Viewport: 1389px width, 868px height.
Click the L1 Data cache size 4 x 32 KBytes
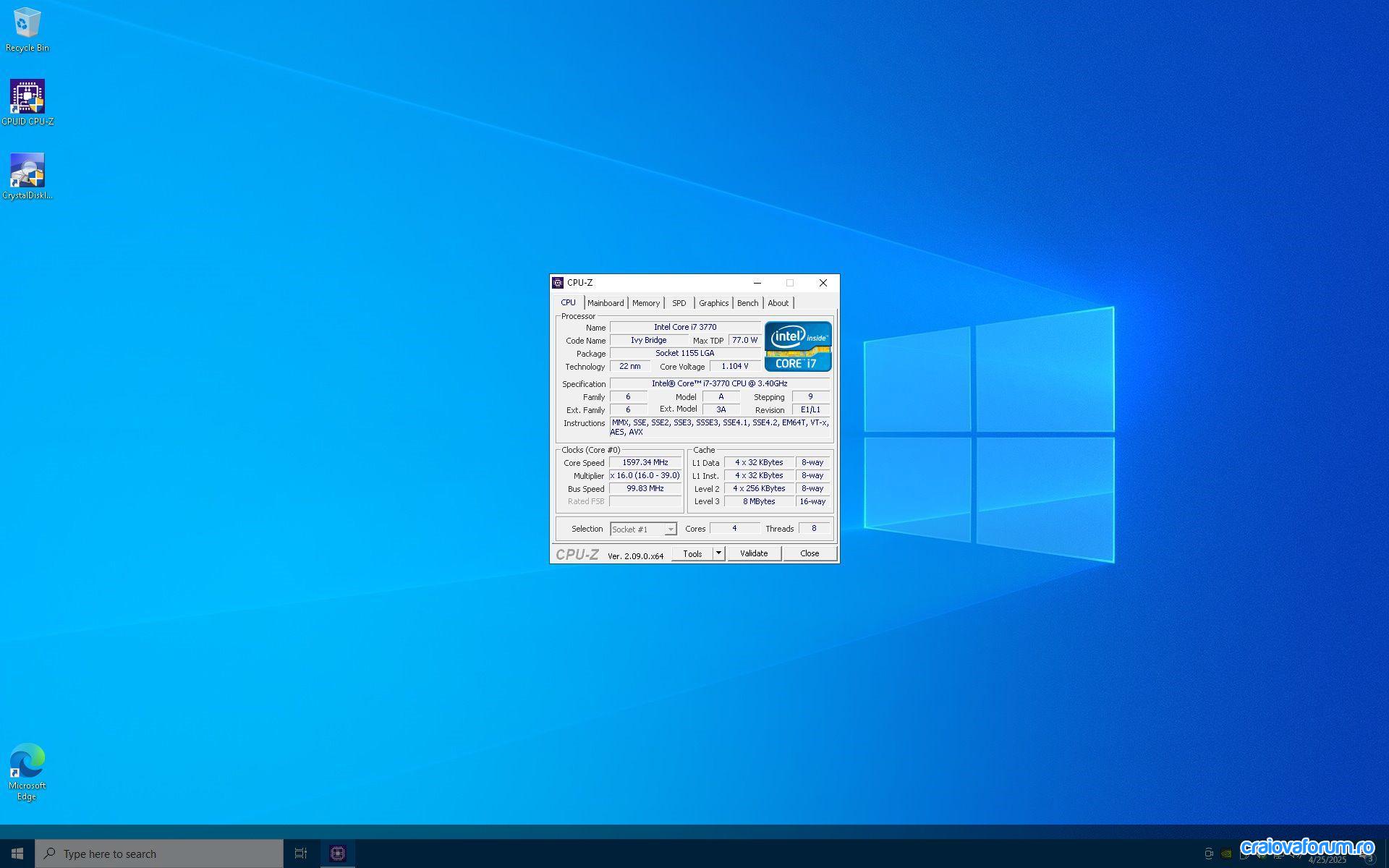pos(759,462)
